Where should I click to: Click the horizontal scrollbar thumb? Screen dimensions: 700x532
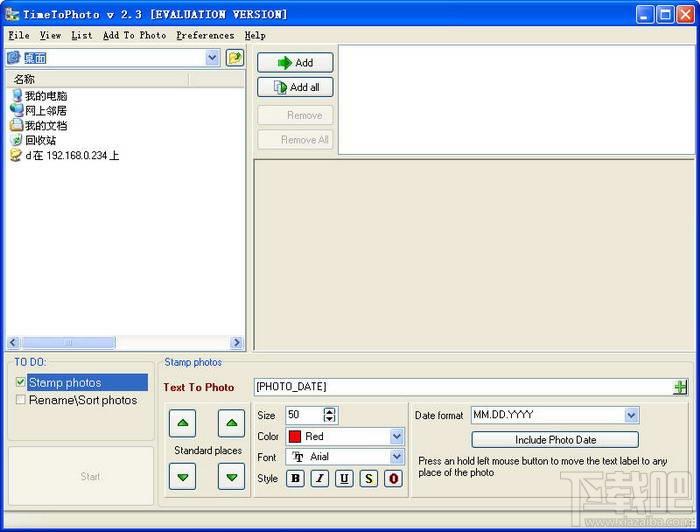coord(68,343)
